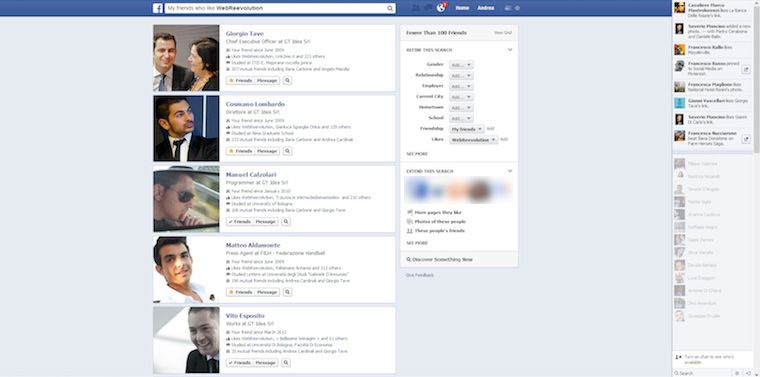Click the turn on chat icon
The width and height of the screenshot is (760, 377).
679,358
